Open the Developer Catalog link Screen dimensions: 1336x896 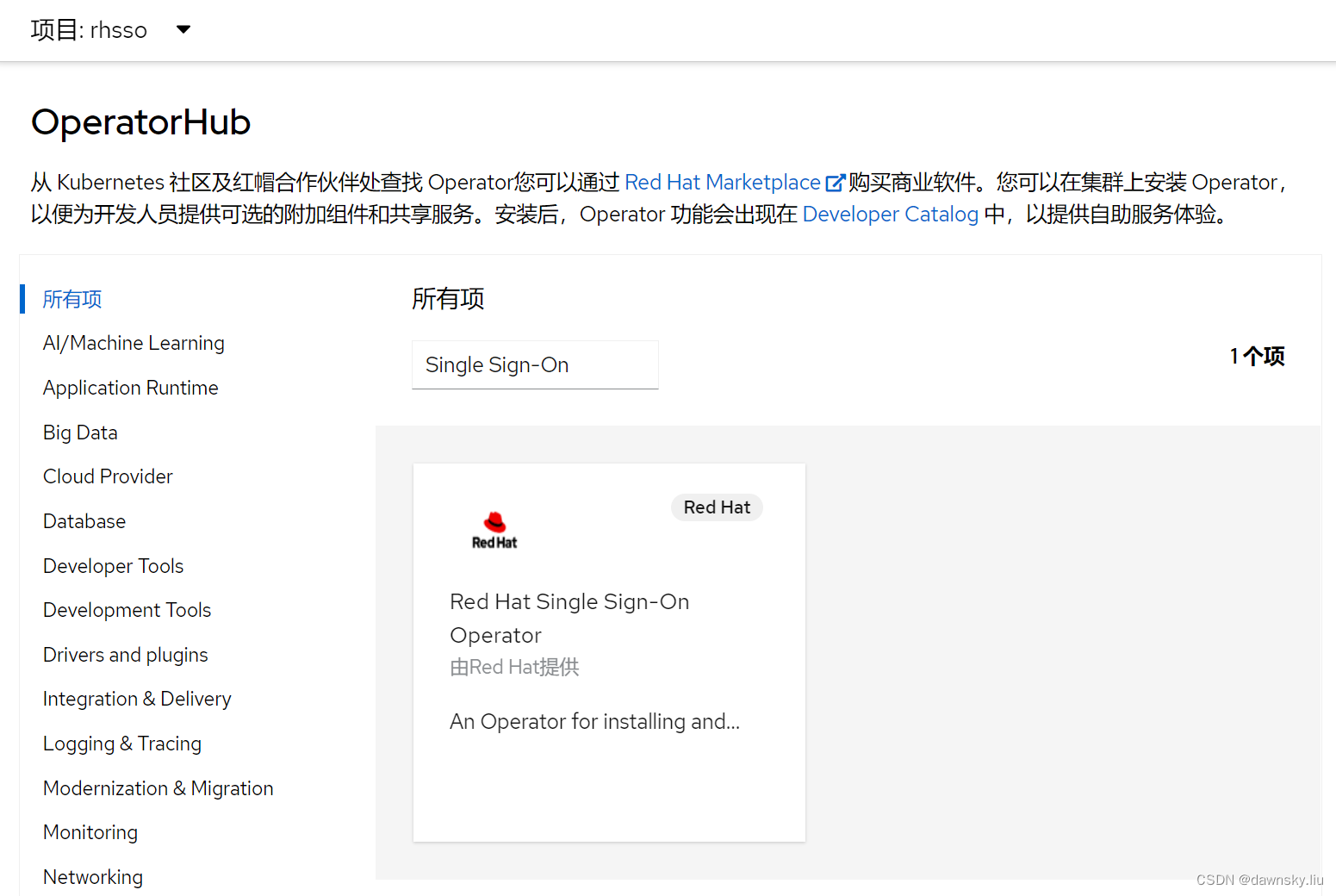point(890,215)
